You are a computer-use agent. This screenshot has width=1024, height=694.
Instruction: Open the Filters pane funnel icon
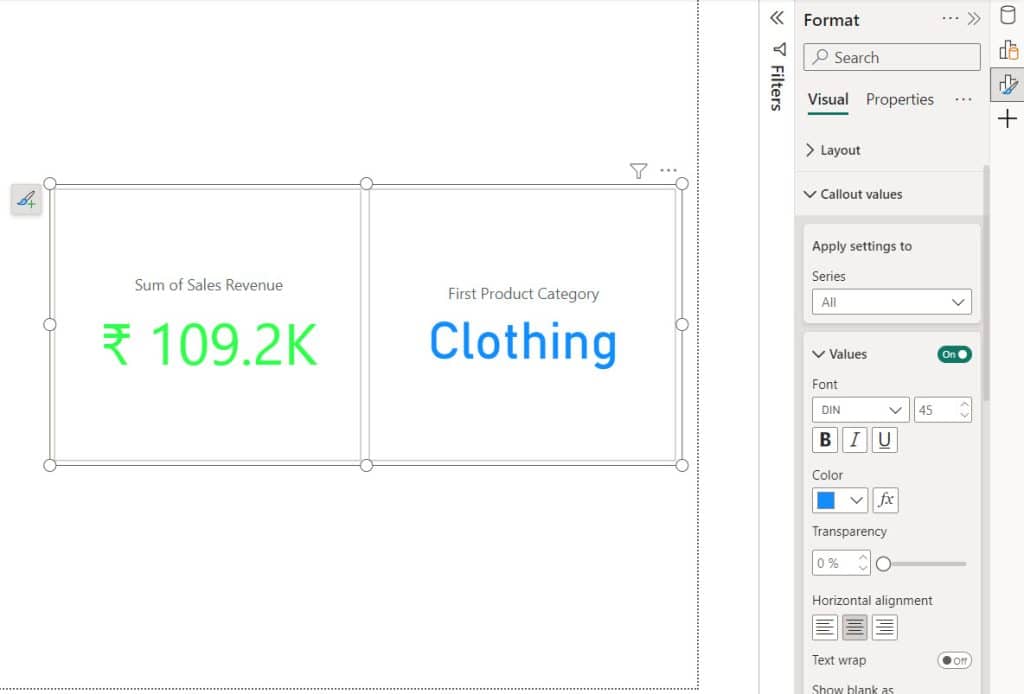coord(779,49)
